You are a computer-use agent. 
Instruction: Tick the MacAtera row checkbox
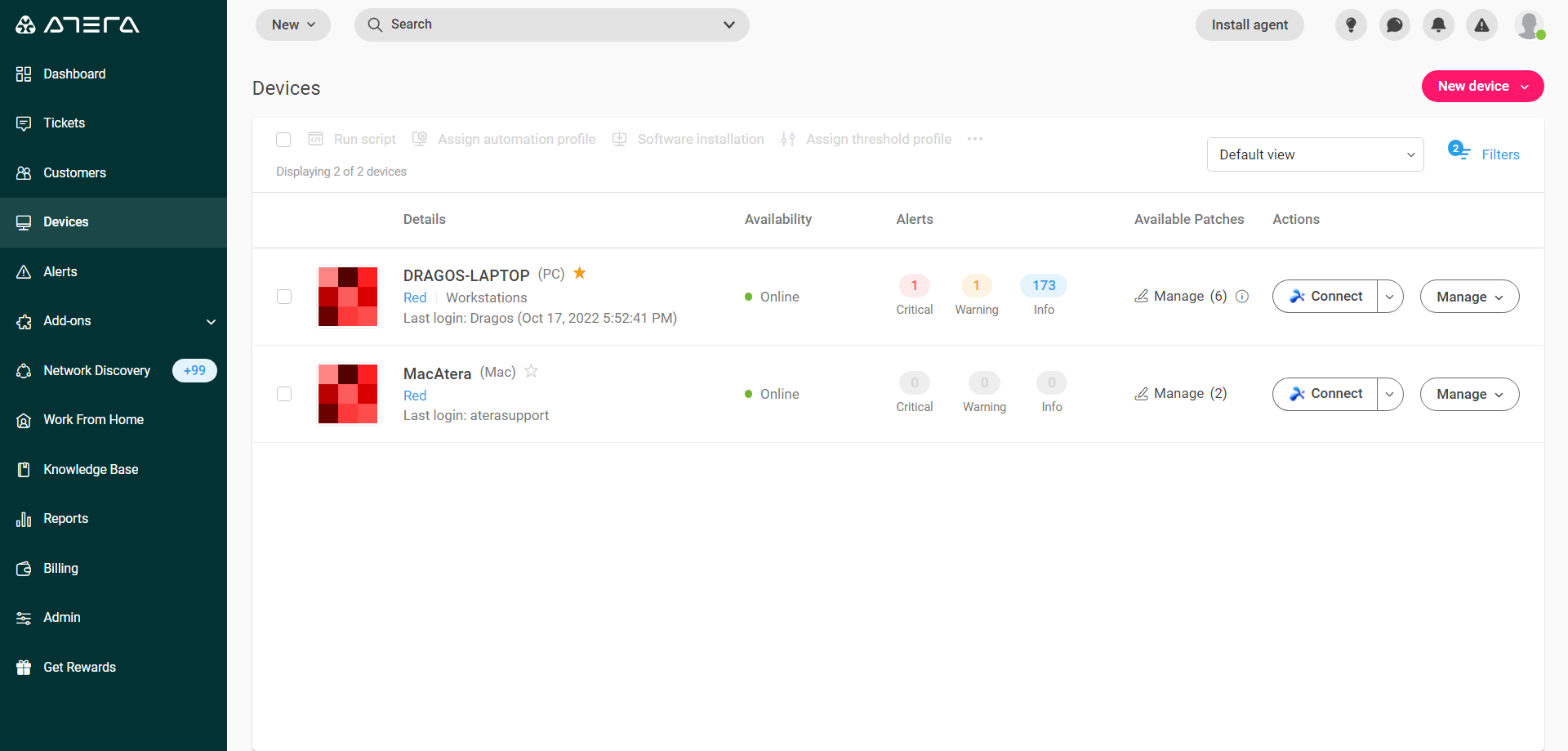(284, 394)
